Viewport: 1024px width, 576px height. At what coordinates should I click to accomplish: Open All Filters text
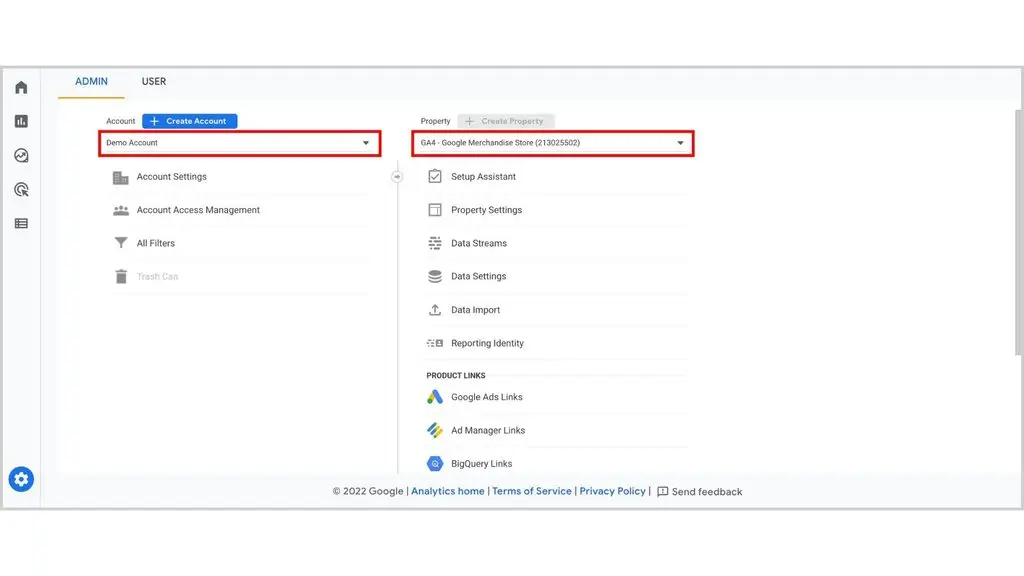(156, 243)
